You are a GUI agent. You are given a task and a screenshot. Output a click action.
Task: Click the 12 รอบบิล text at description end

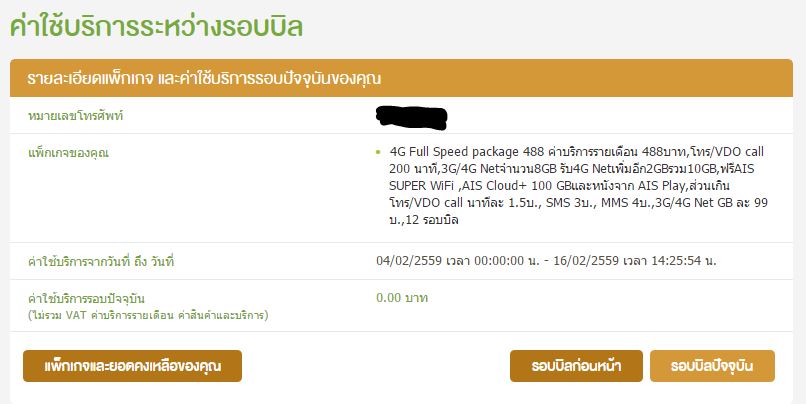click(432, 220)
